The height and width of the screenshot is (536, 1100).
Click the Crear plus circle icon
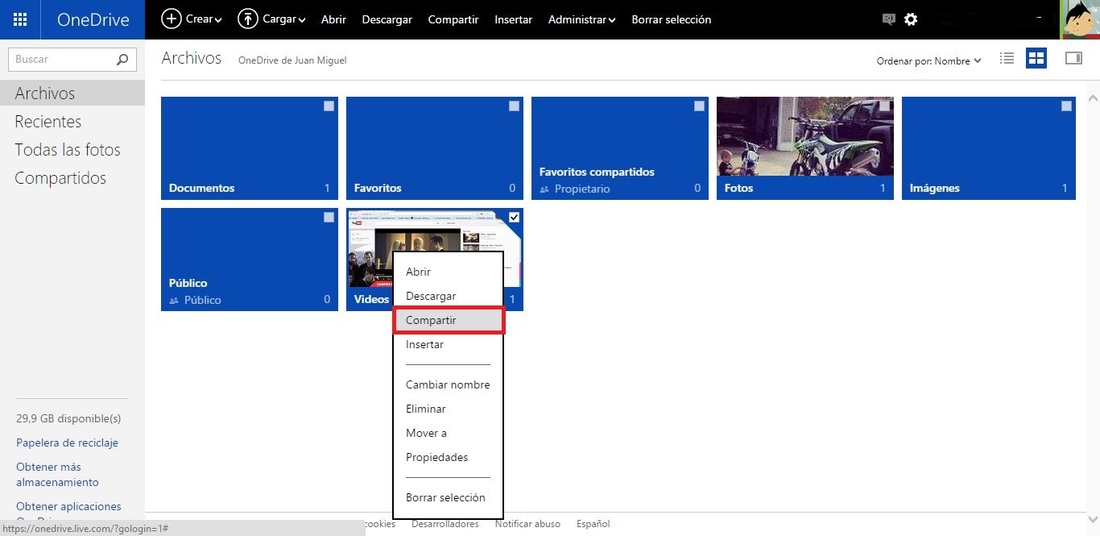click(x=171, y=19)
